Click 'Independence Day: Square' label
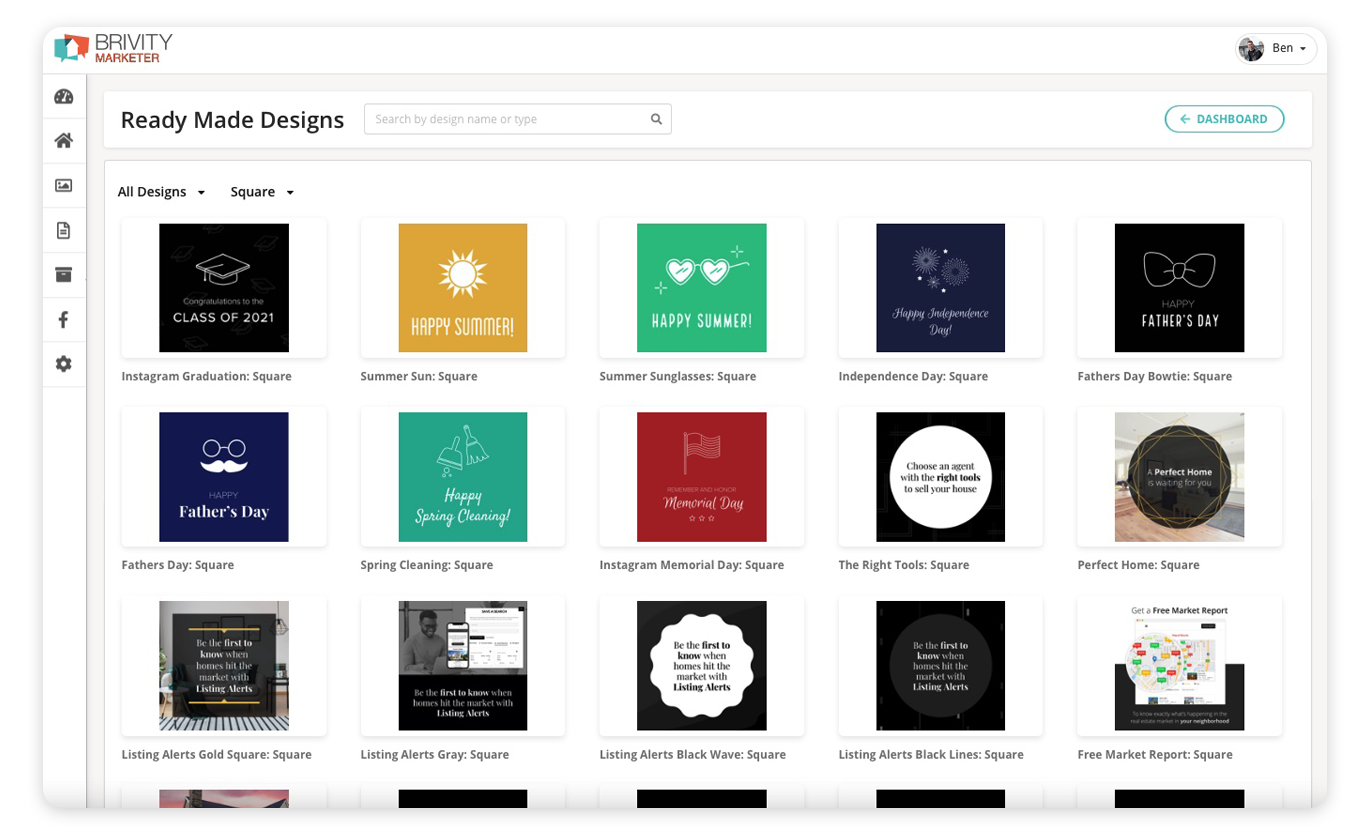Image resolution: width=1370 pixels, height=834 pixels. pos(913,377)
